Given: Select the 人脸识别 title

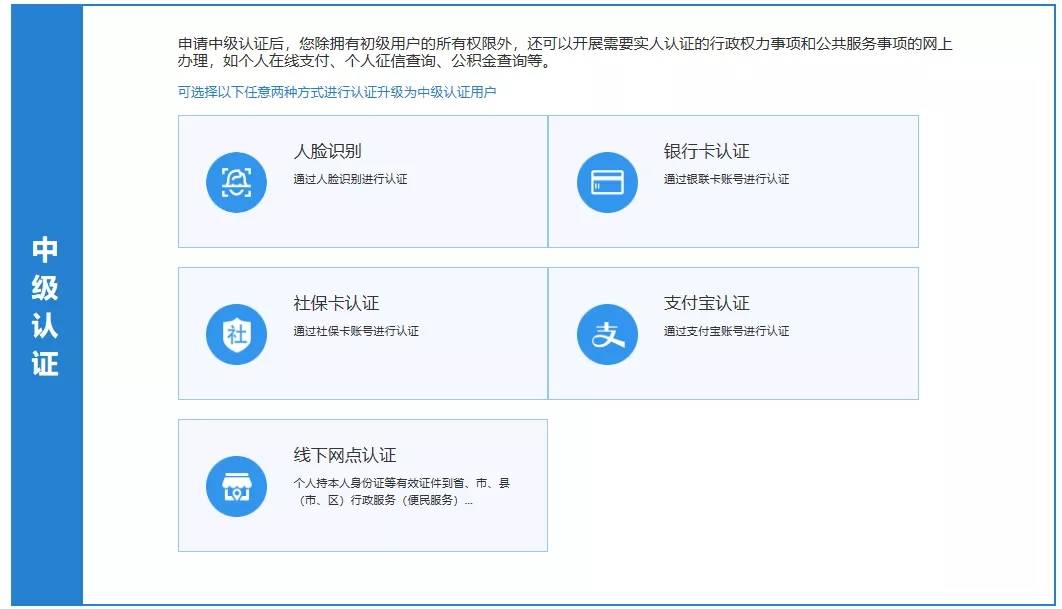Looking at the screenshot, I should (327, 152).
